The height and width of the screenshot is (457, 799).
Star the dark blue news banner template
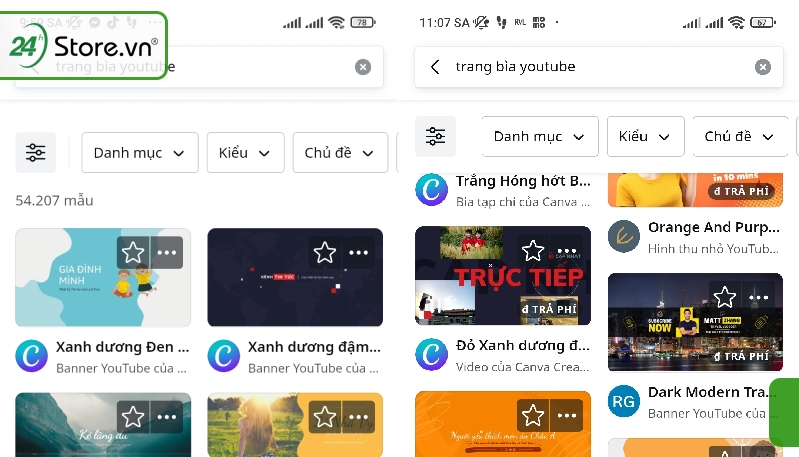coord(325,252)
